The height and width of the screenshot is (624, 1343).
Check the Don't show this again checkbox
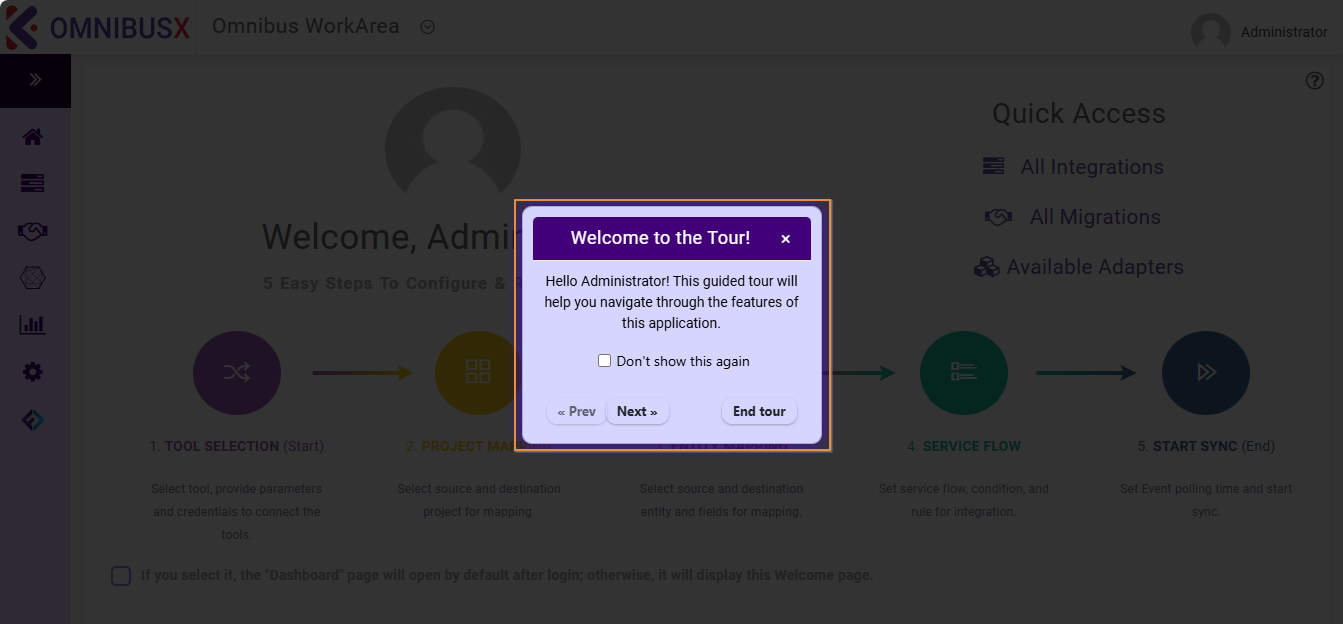point(604,360)
